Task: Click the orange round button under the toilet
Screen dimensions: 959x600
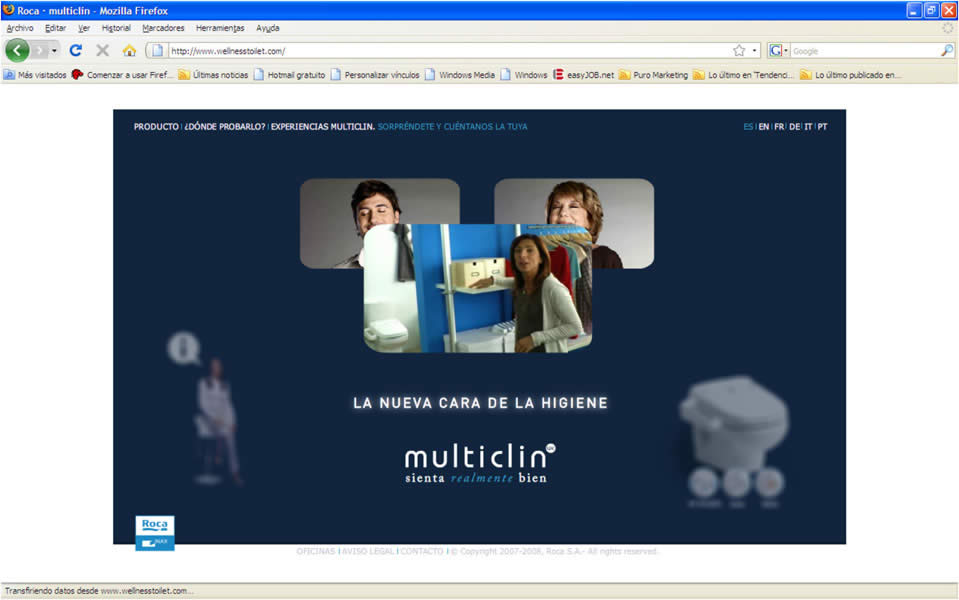Action: point(769,483)
